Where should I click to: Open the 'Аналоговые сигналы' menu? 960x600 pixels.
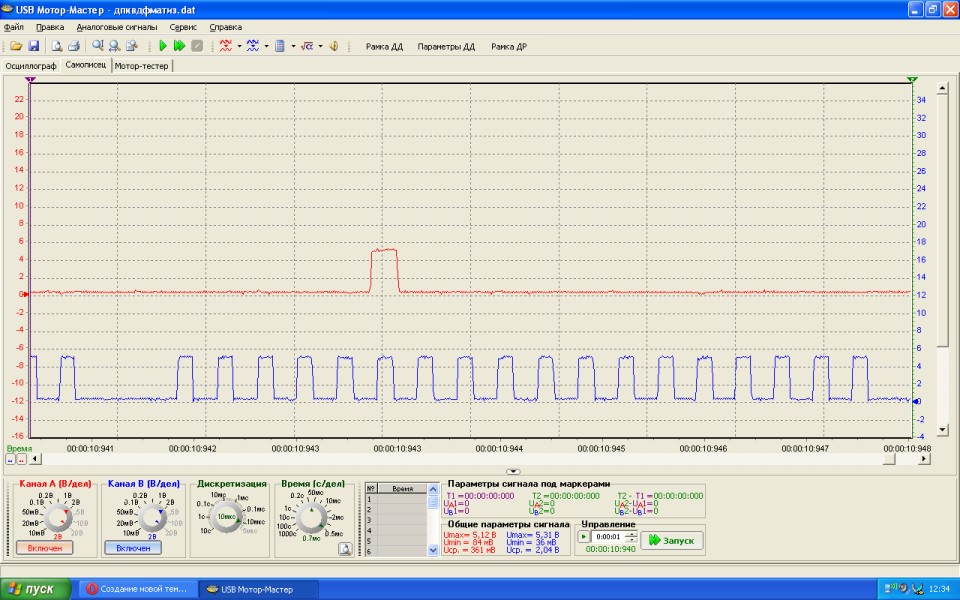click(x=117, y=27)
